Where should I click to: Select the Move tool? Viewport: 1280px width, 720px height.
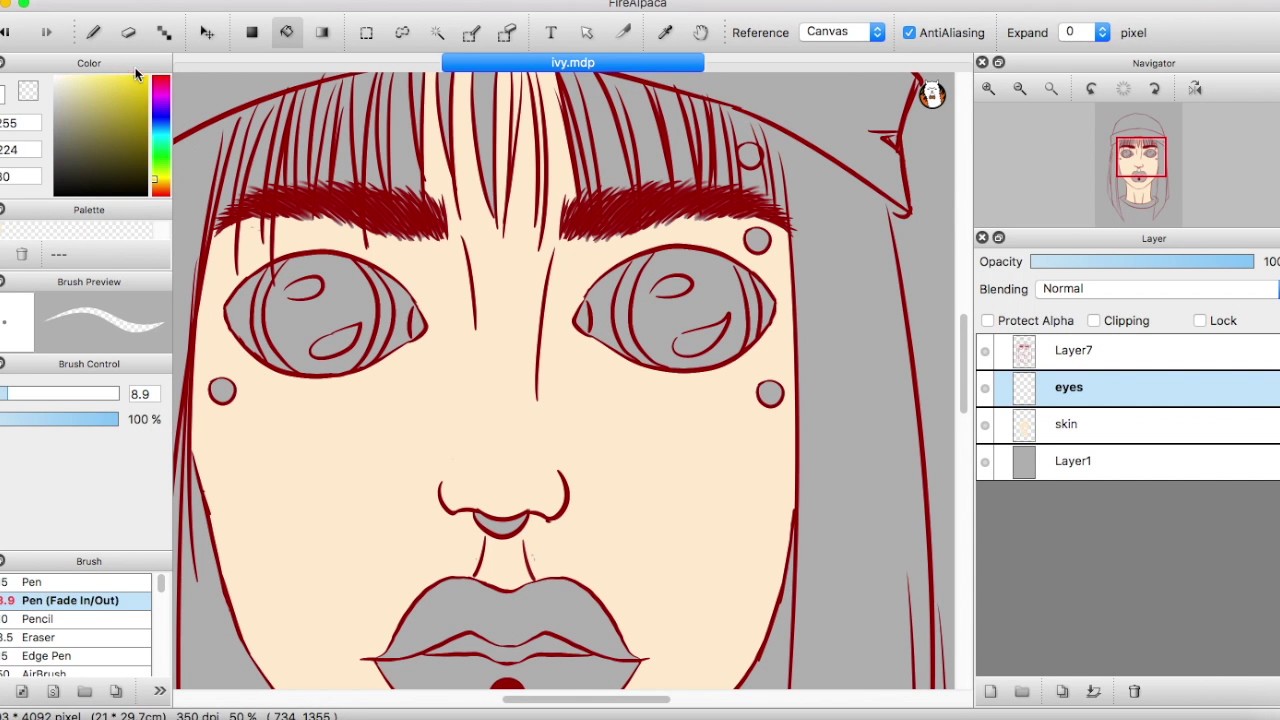(207, 33)
